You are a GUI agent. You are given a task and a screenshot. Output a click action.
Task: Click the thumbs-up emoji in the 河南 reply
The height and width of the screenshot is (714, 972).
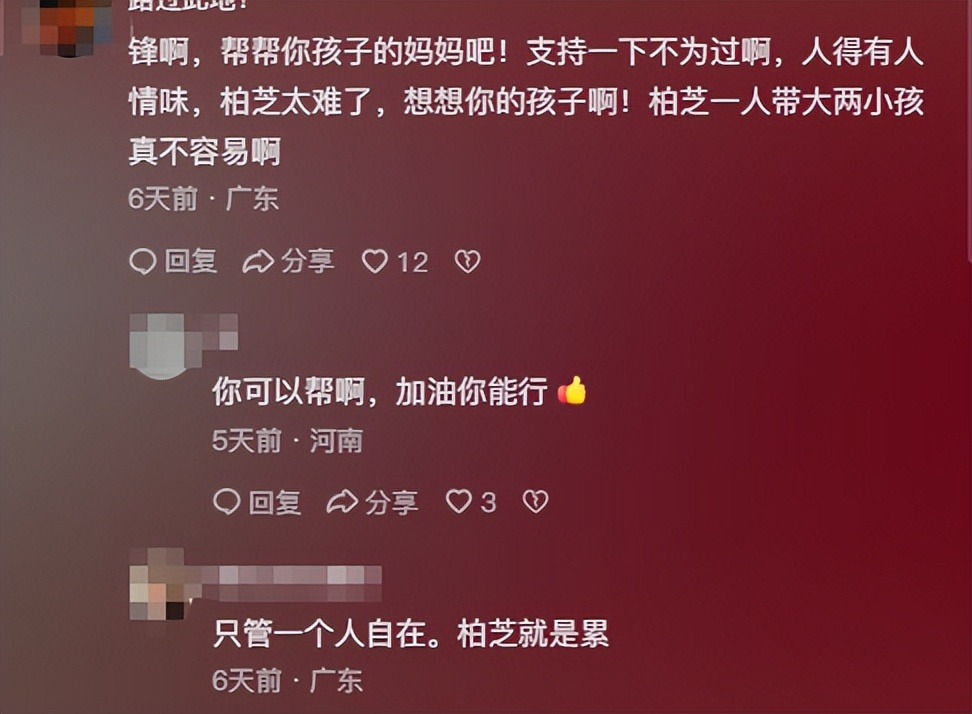572,390
